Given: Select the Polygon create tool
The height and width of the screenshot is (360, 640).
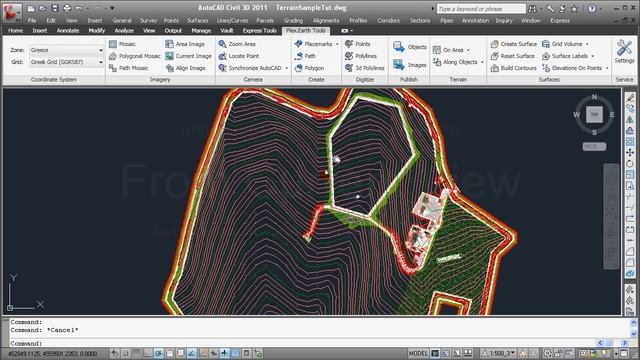Looking at the screenshot, I should click(x=309, y=68).
